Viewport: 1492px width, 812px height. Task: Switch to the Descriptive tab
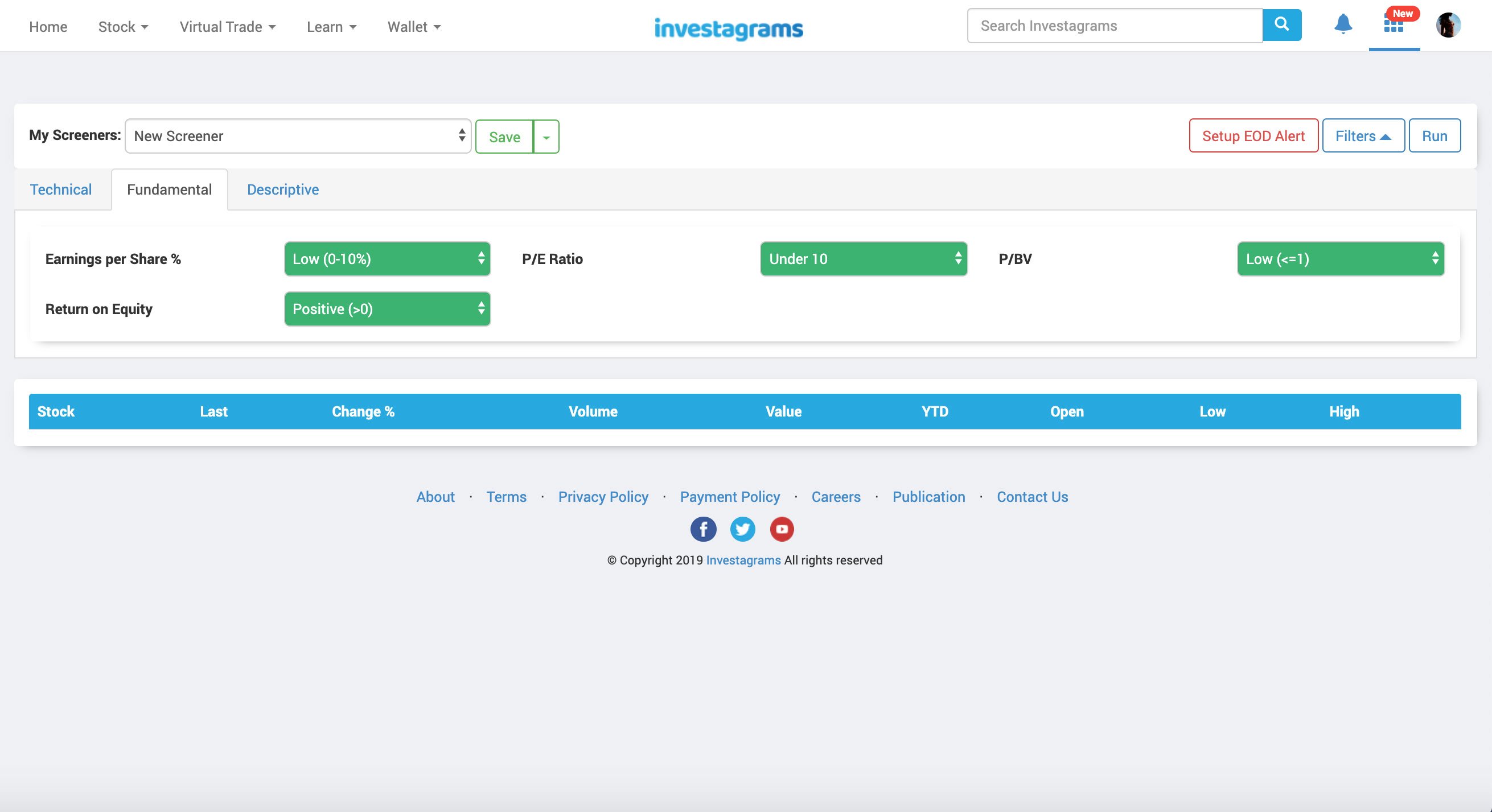click(x=283, y=189)
